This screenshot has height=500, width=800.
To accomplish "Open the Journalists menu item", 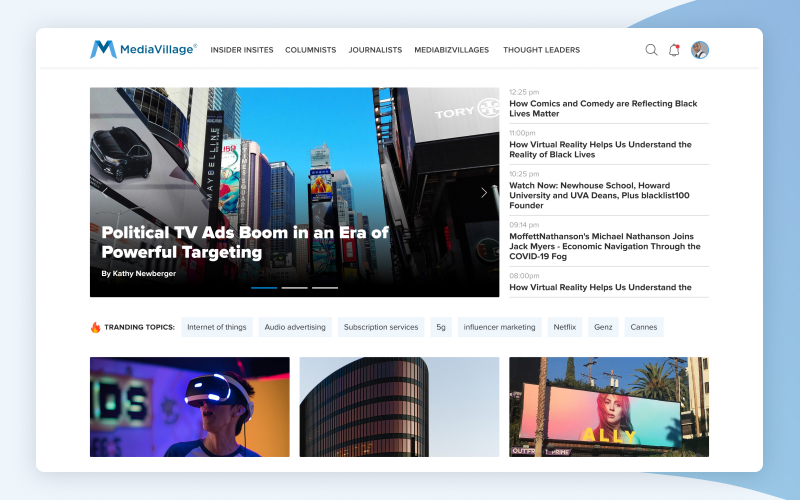I will pyautogui.click(x=375, y=50).
